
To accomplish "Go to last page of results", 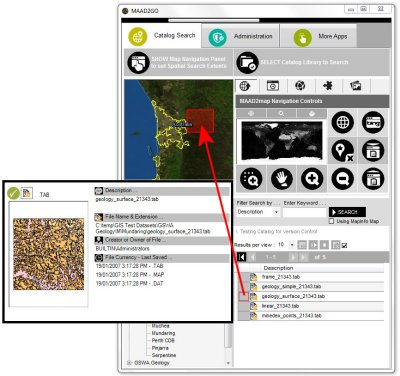I will (303, 257).
